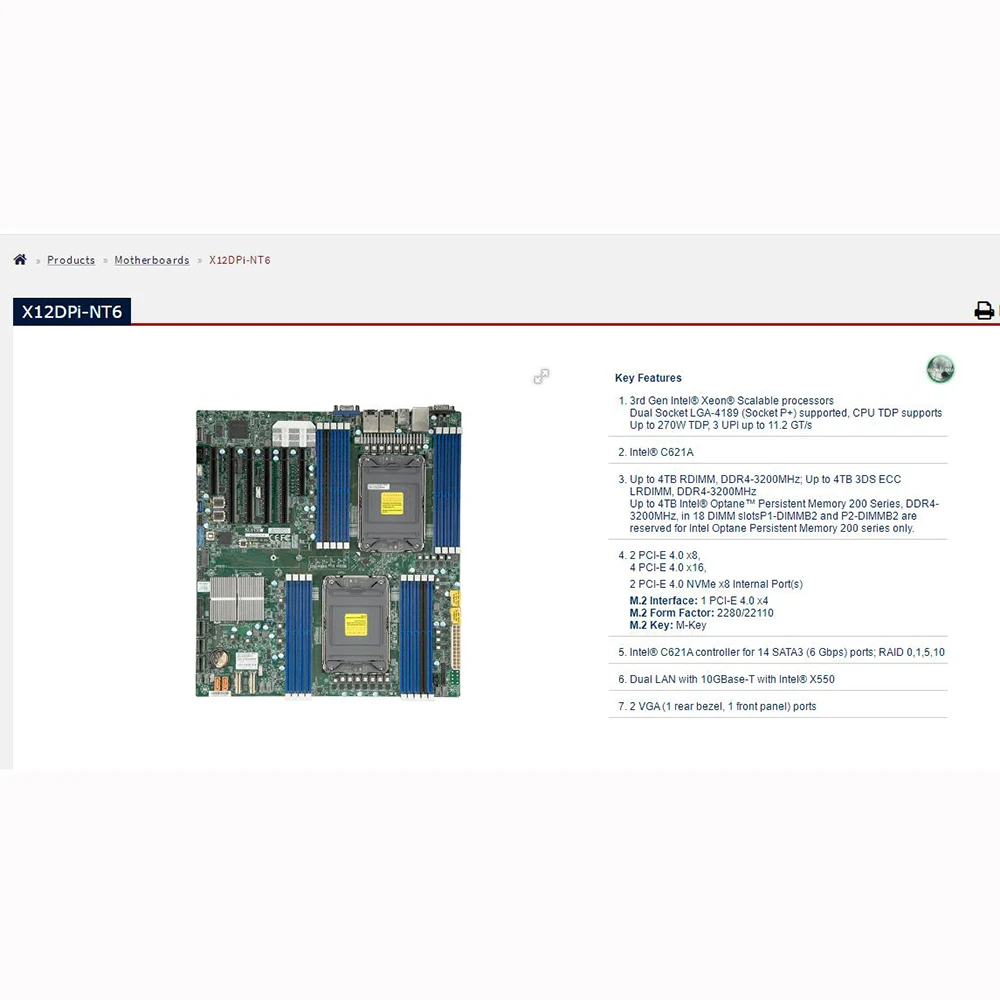Screen dimensions: 1000x1000
Task: Click the Dual LAN 10GBase-T feature line
Action: (732, 679)
